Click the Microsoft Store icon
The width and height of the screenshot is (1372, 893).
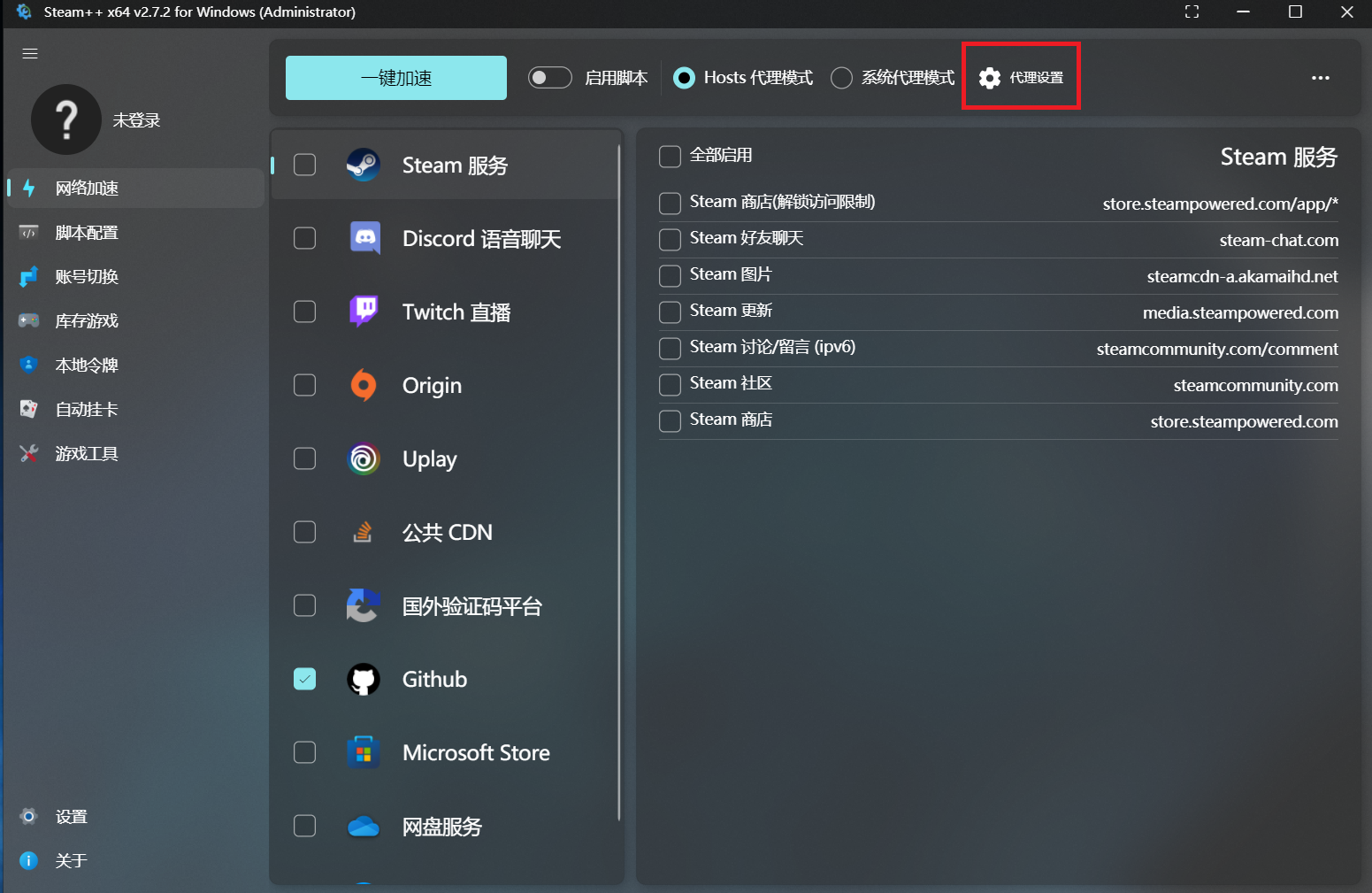(364, 752)
